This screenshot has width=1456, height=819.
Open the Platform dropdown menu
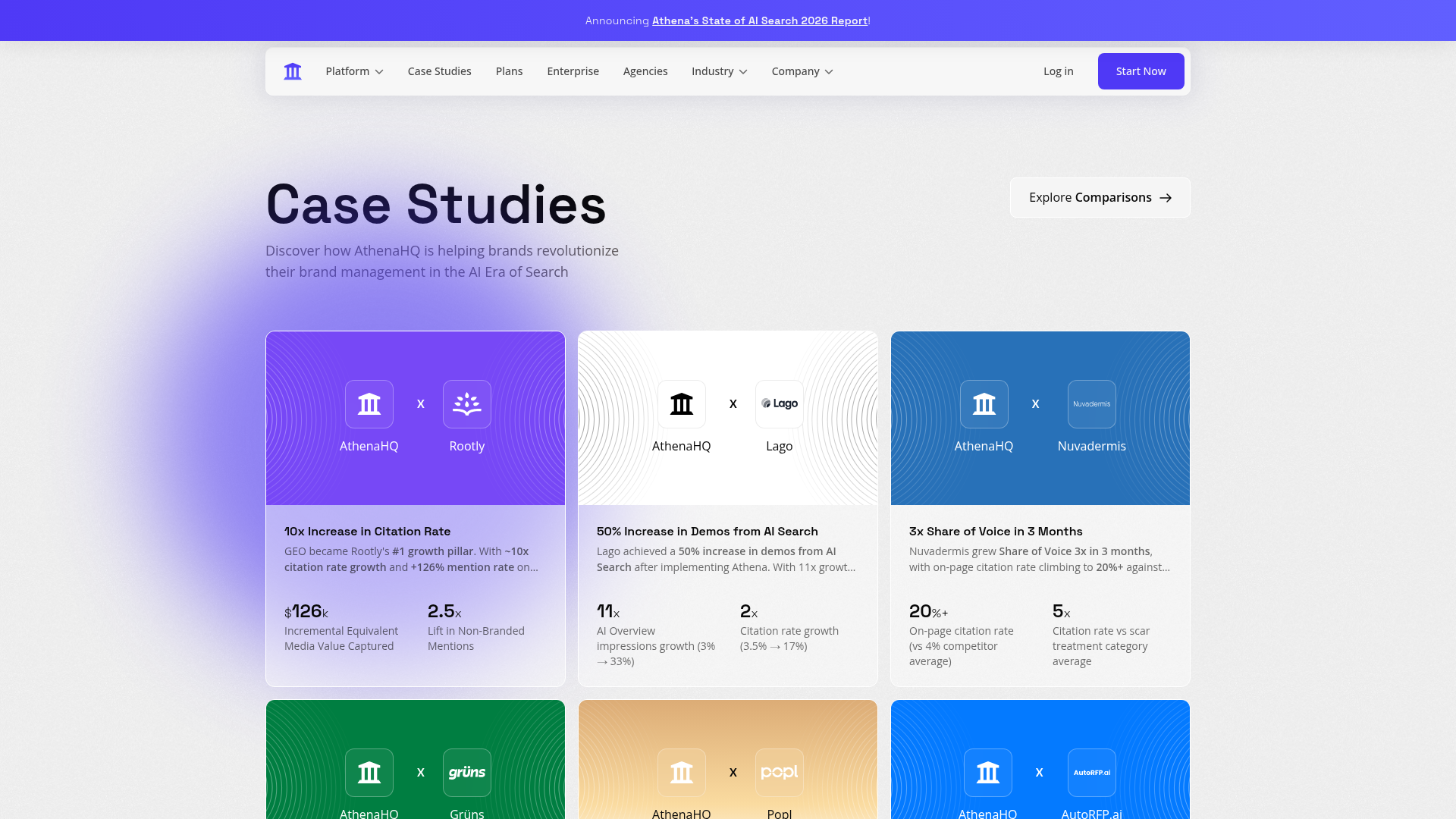(354, 71)
